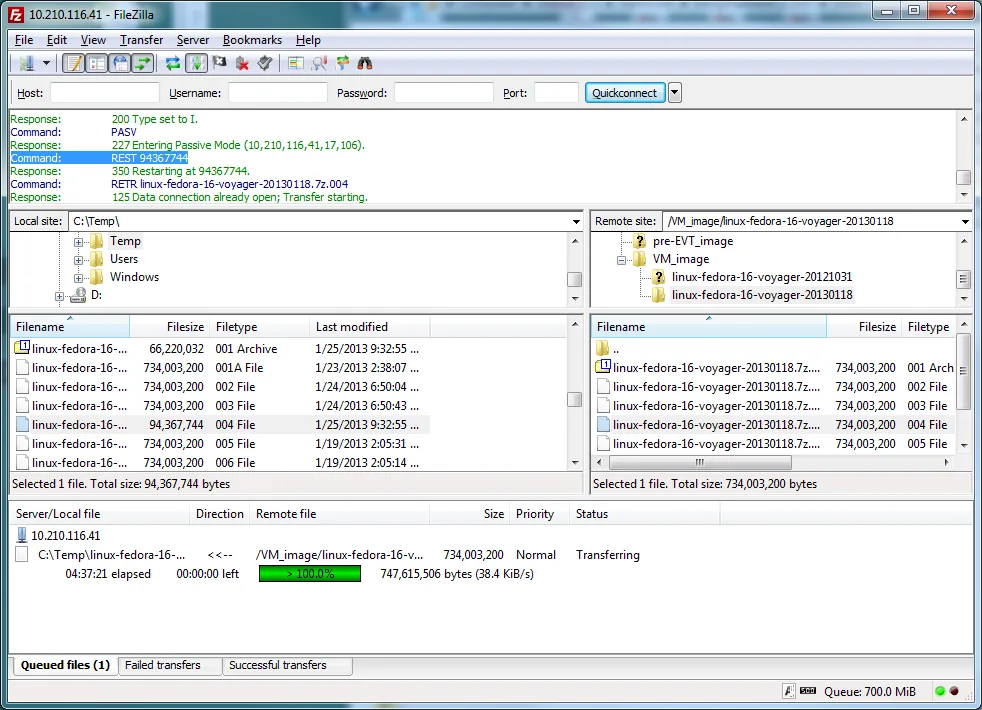Select pre-EVT_image folder icon in remote tree
The height and width of the screenshot is (710, 982).
(x=639, y=241)
